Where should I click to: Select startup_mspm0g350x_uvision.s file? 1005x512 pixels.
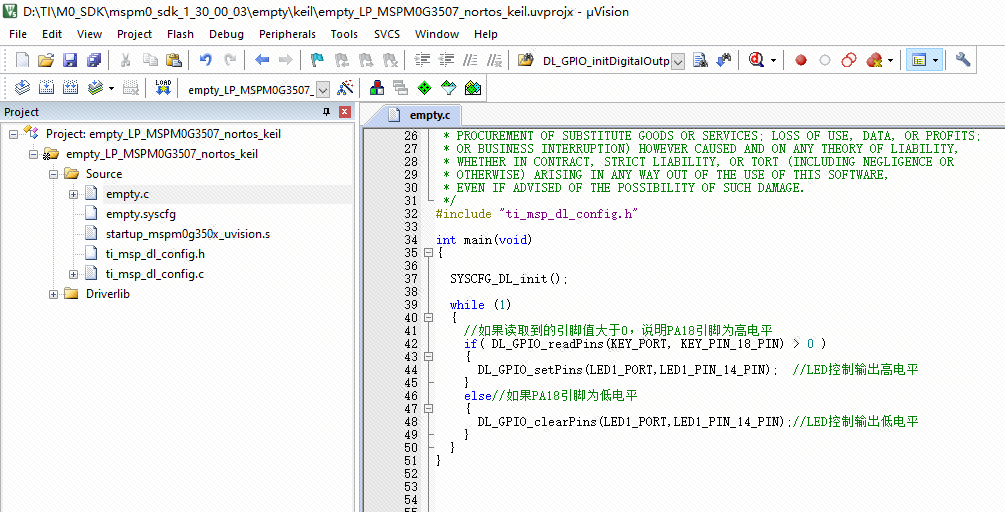click(188, 234)
